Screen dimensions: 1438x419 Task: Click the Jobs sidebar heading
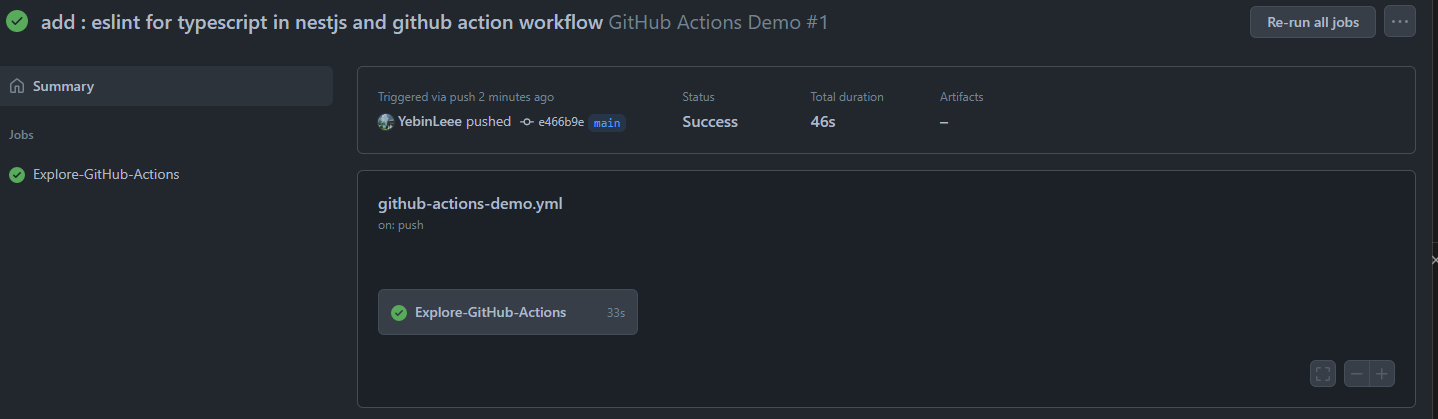[22, 134]
